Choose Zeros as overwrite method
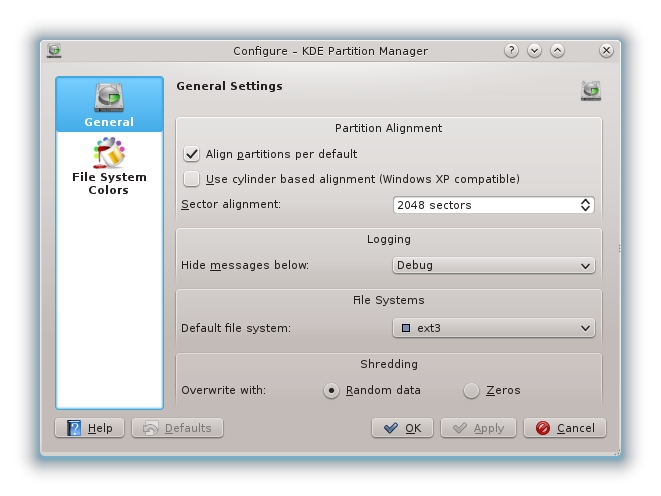The height and width of the screenshot is (496, 661). (x=472, y=391)
